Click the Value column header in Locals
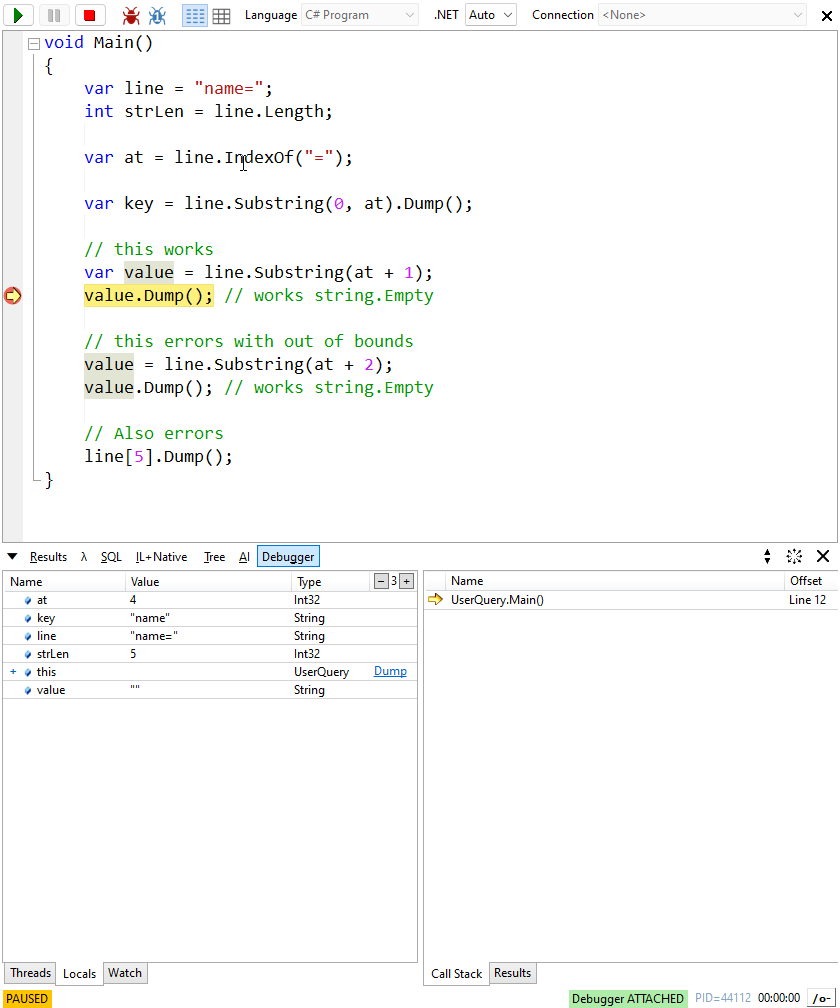This screenshot has width=840, height=1008. click(x=208, y=582)
